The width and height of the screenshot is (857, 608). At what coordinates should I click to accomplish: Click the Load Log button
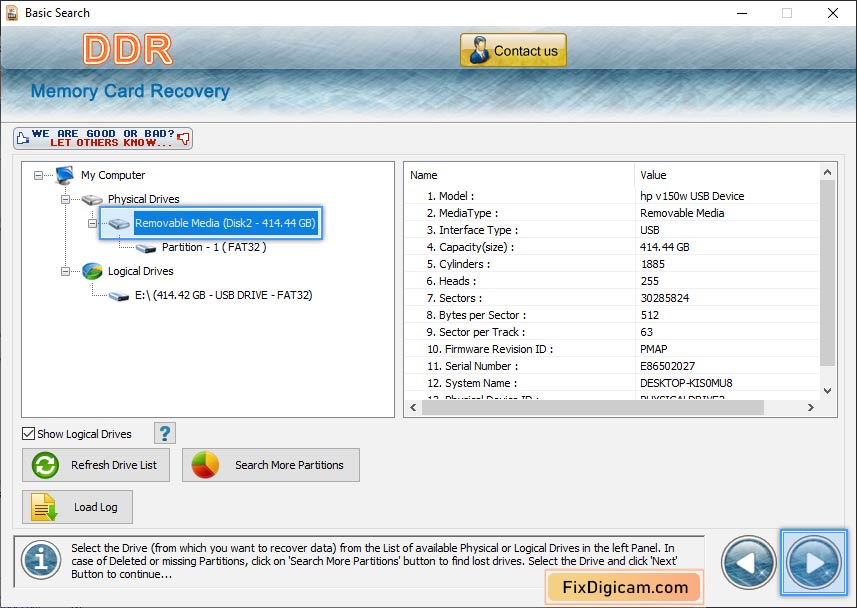(78, 507)
